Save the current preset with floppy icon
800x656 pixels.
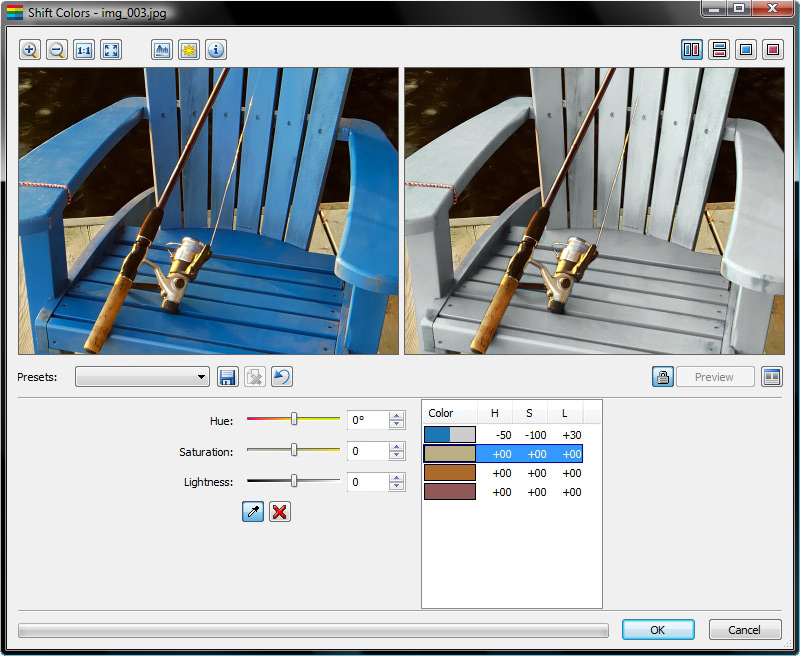click(x=227, y=377)
